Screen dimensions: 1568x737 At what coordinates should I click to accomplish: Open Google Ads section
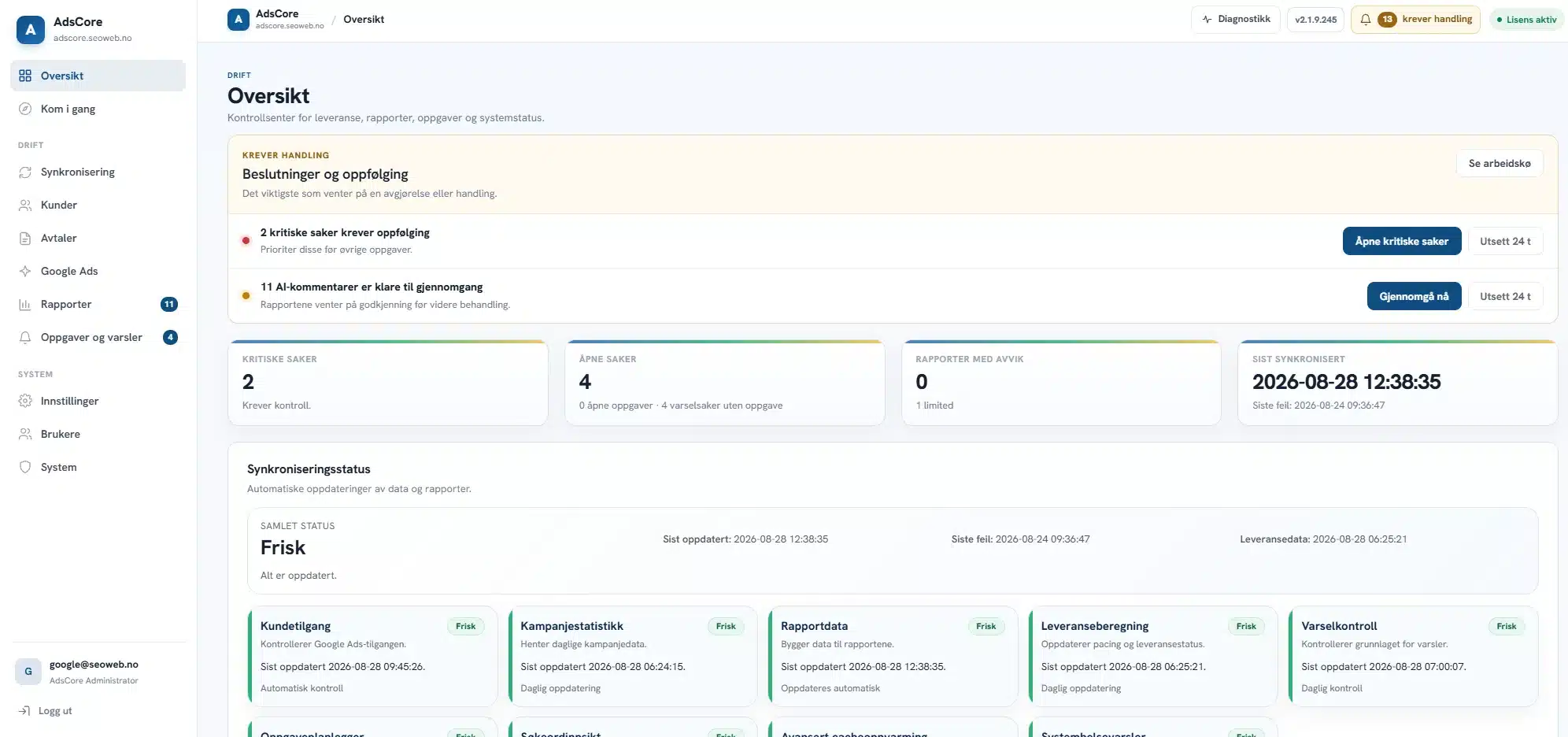(x=98, y=271)
